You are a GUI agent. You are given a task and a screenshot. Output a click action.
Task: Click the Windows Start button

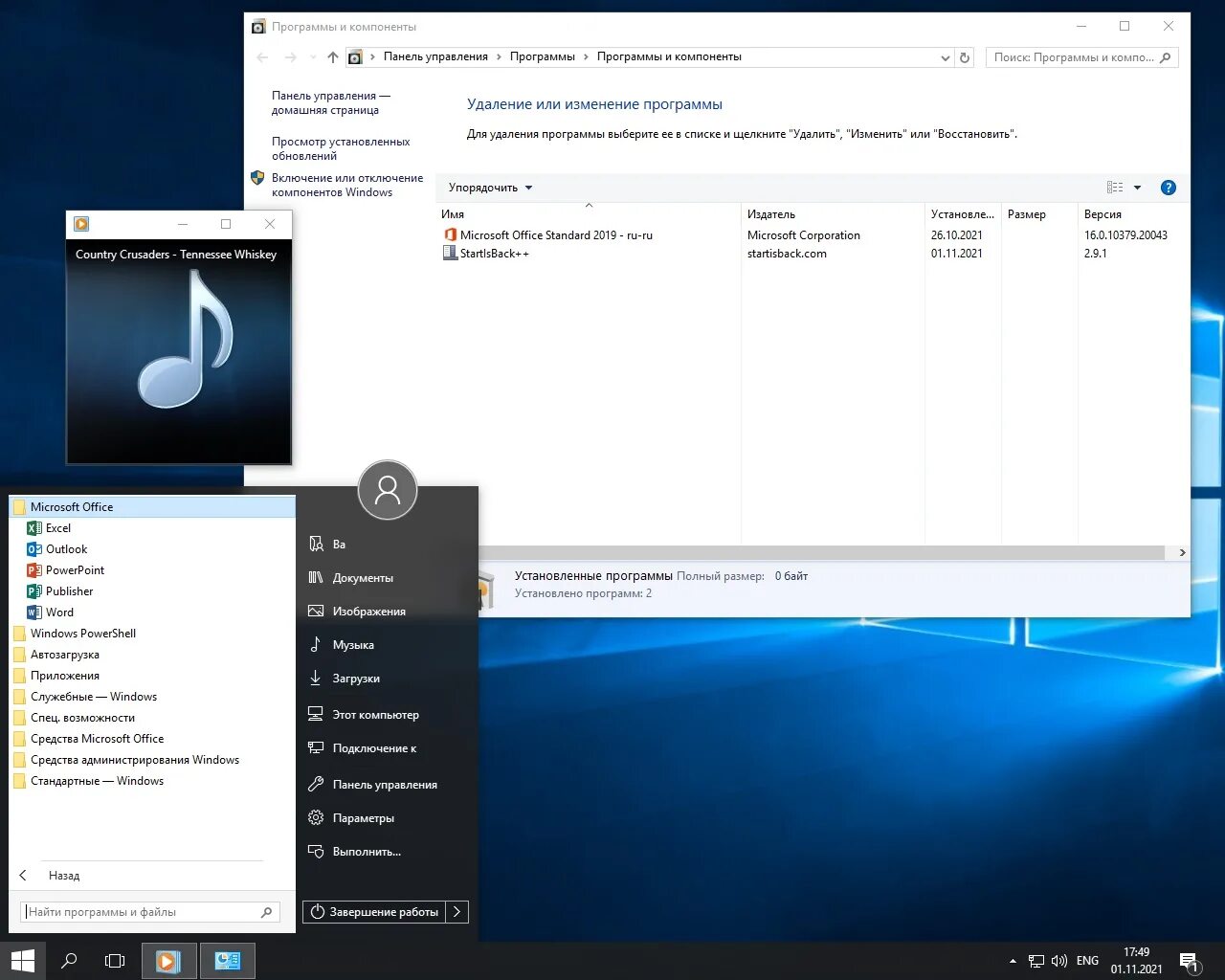[22, 961]
